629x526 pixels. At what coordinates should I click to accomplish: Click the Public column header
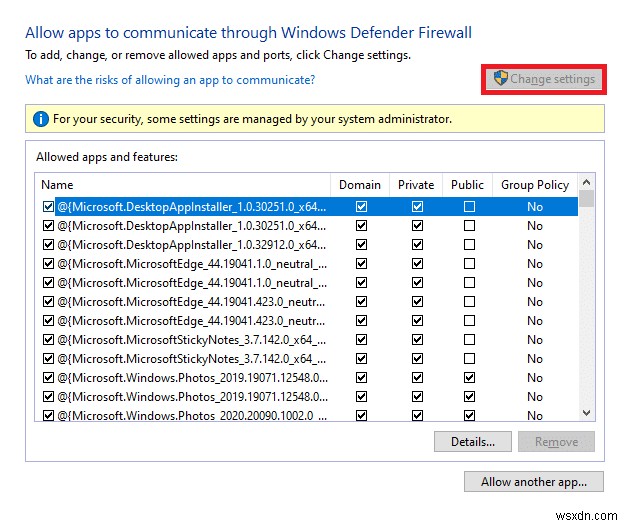467,185
